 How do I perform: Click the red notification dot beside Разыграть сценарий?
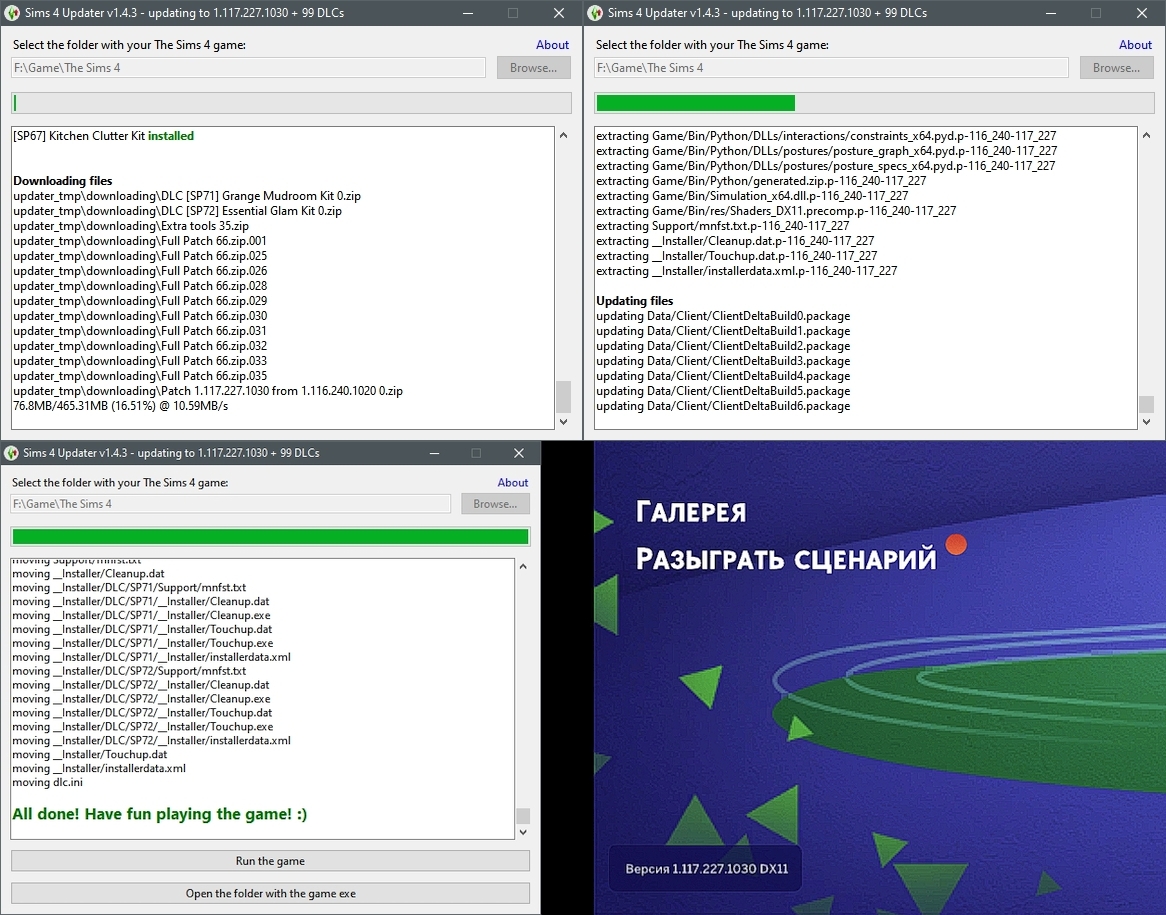956,545
